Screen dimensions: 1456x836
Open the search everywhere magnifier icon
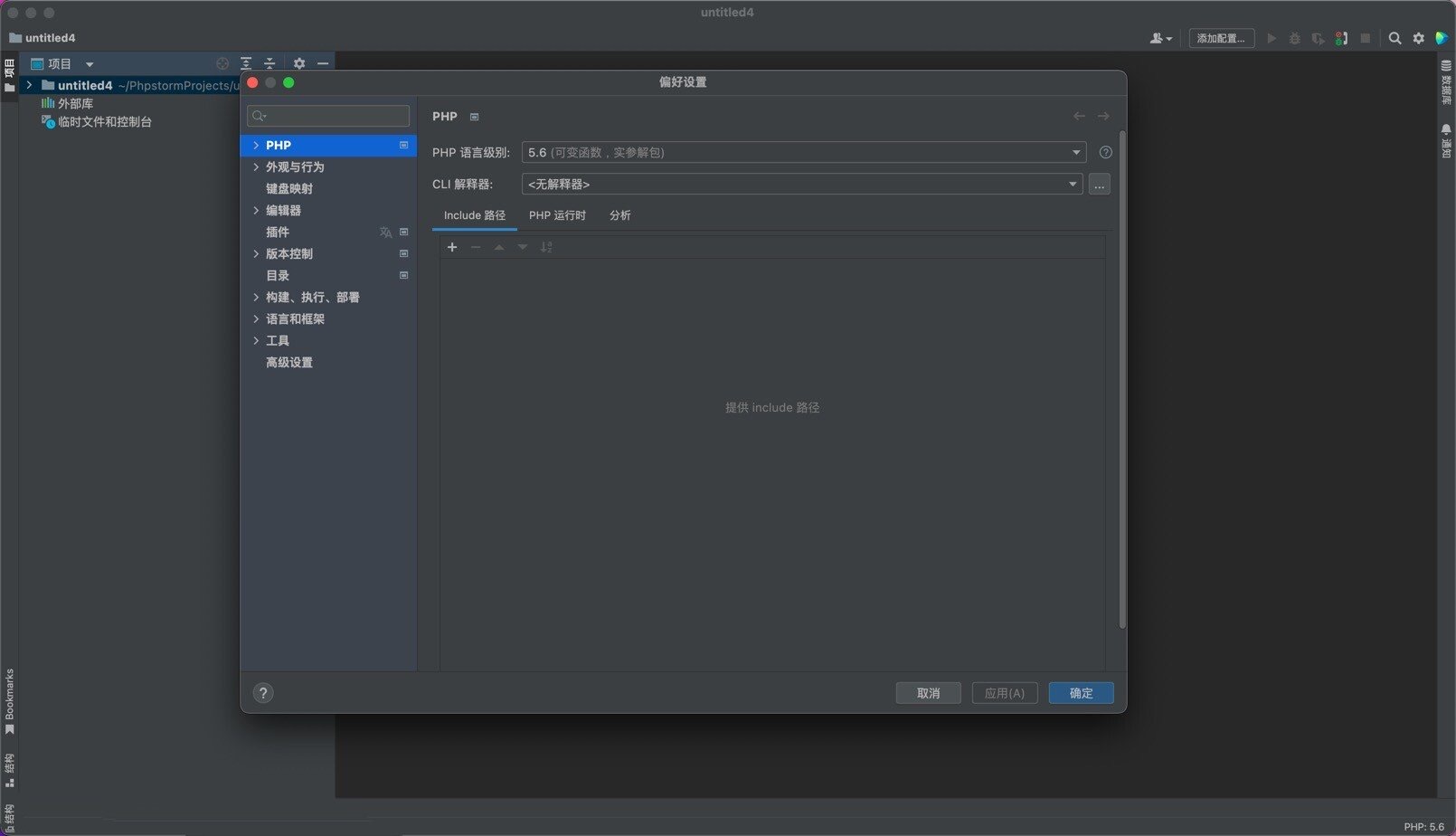click(x=1395, y=38)
